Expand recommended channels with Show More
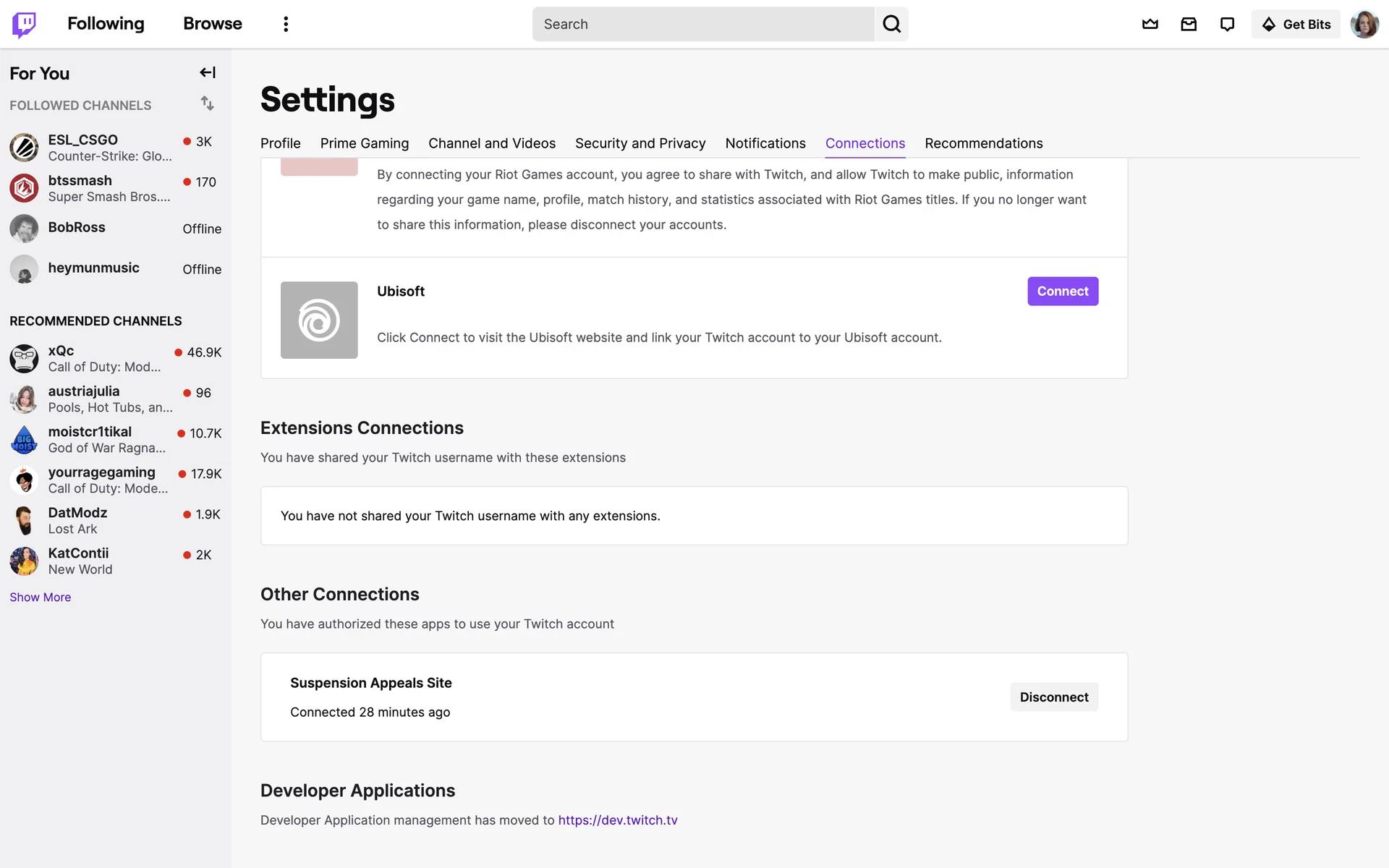This screenshot has height=868, width=1389. [41, 597]
